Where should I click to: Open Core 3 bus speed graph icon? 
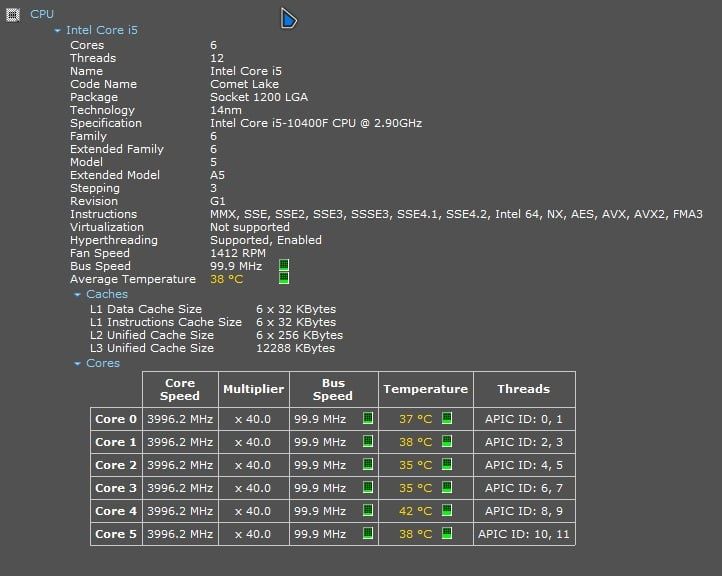pyautogui.click(x=368, y=487)
